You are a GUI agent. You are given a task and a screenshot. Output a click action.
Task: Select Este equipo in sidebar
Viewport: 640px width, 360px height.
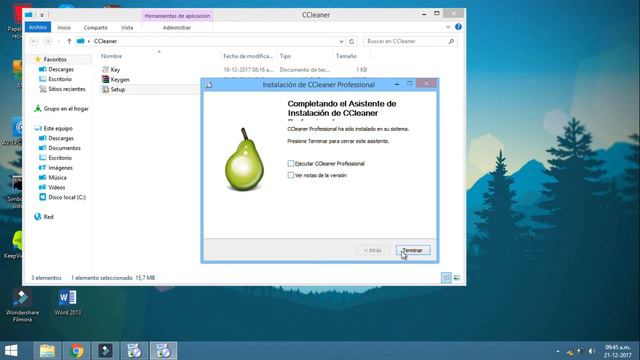pos(58,129)
